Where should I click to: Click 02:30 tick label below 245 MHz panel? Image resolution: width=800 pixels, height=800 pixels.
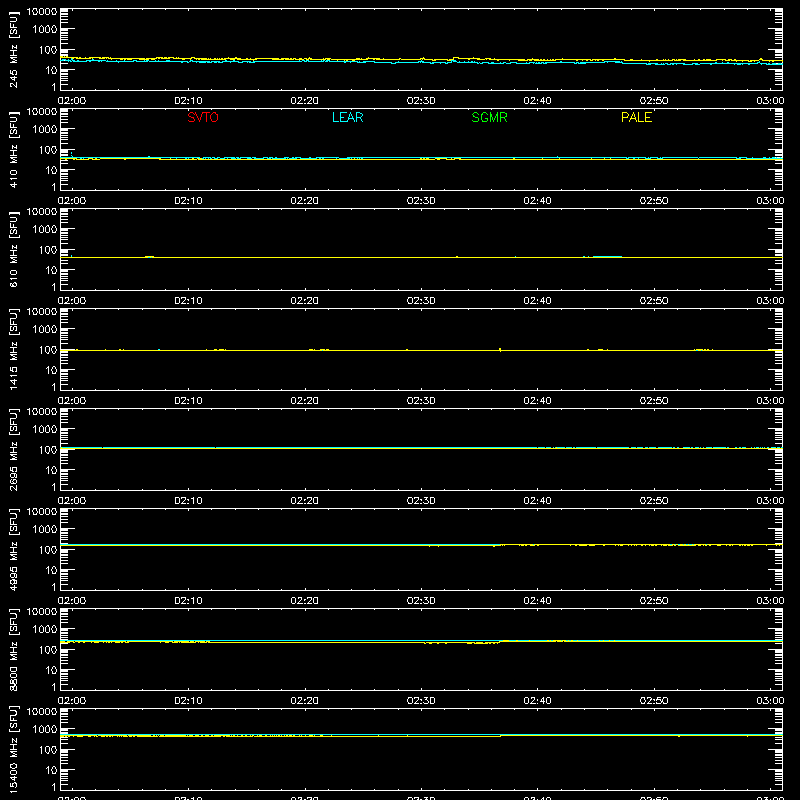point(421,101)
